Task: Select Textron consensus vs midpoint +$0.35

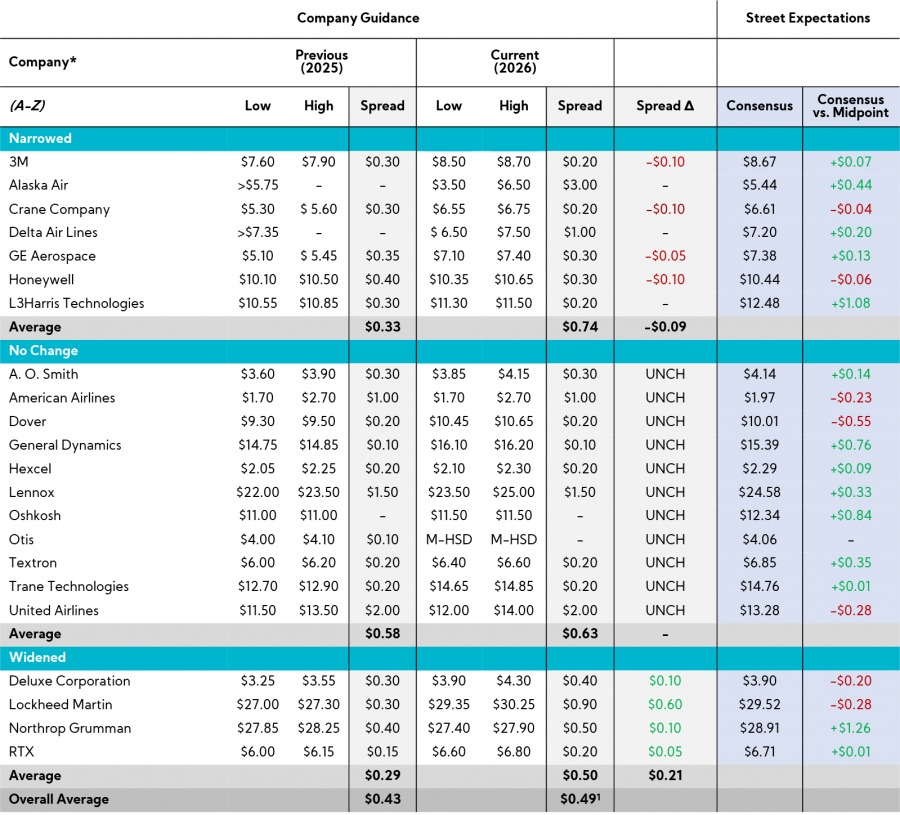Action: [x=851, y=563]
